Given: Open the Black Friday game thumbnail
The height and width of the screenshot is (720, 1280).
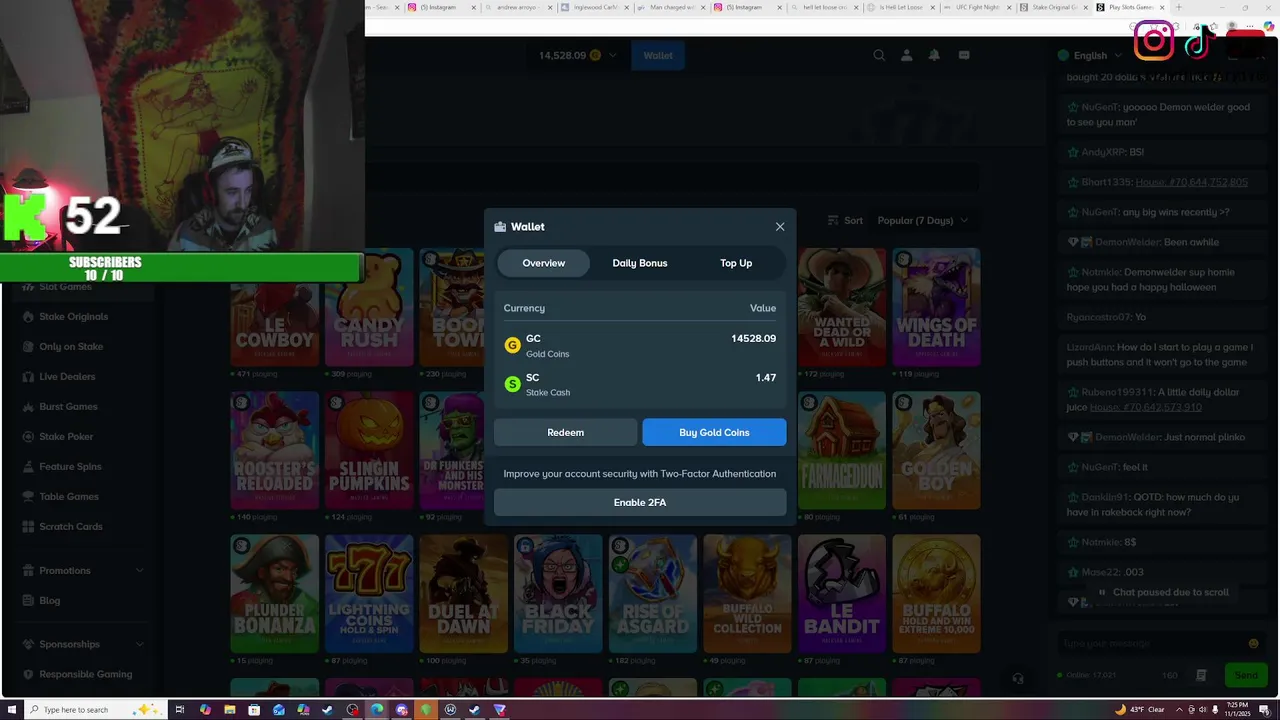Looking at the screenshot, I should [x=558, y=593].
